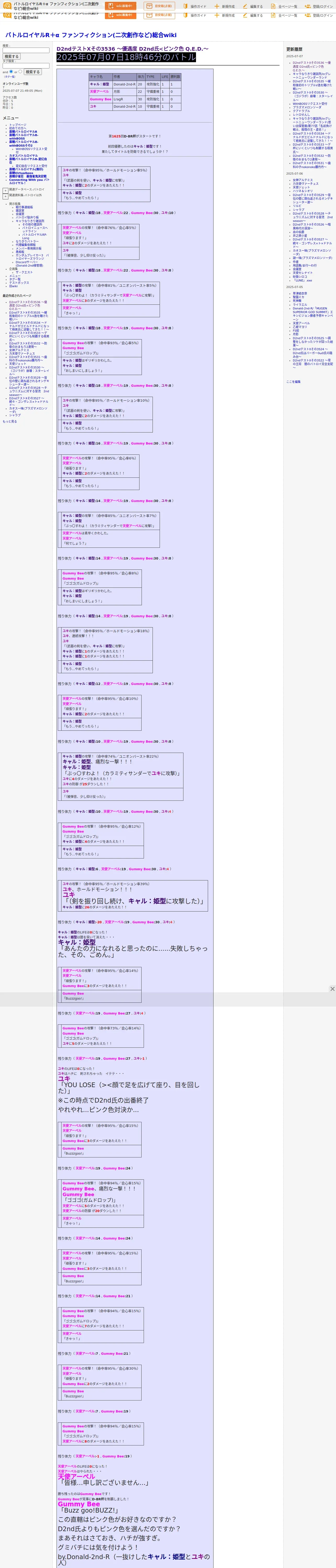Open 力天使ヴァーチュス in the left recent pages list
The image size is (336, 1568).
[22, 354]
